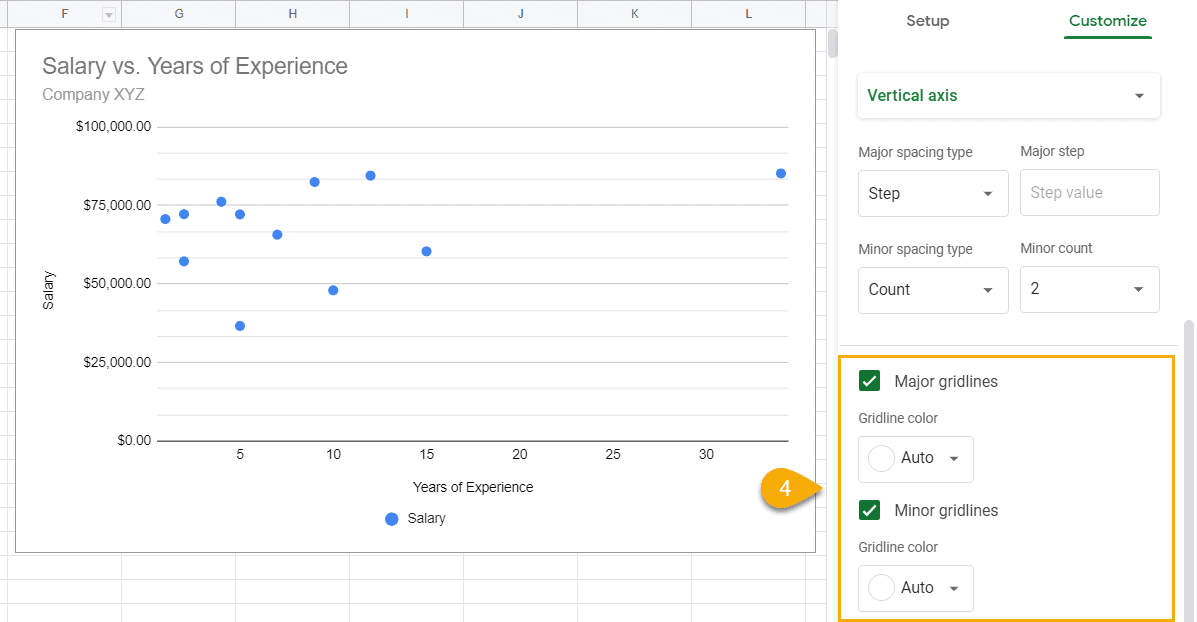Open the Minor gridline color Auto picker
The width and height of the screenshot is (1197, 622).
[x=915, y=588]
